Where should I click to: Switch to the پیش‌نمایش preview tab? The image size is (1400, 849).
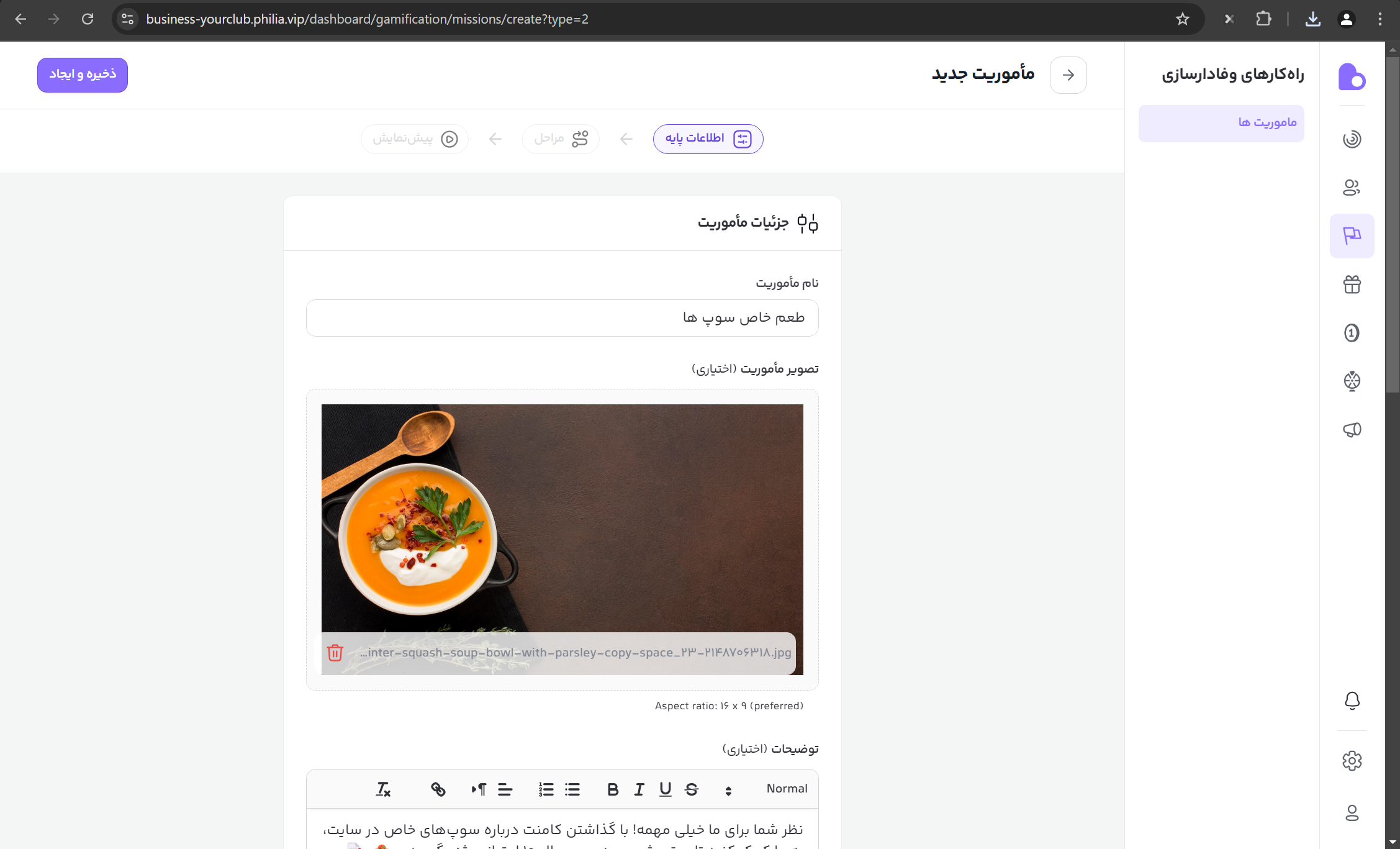(x=415, y=138)
